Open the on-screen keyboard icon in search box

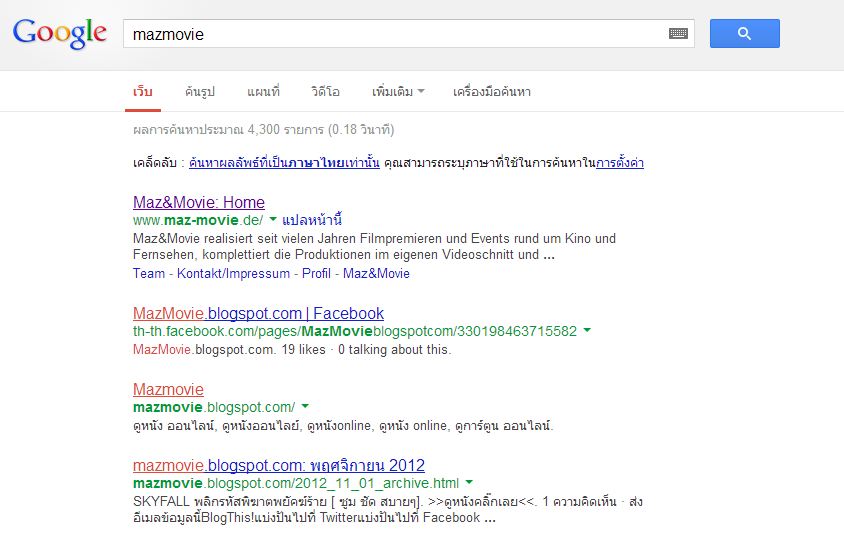coord(678,34)
